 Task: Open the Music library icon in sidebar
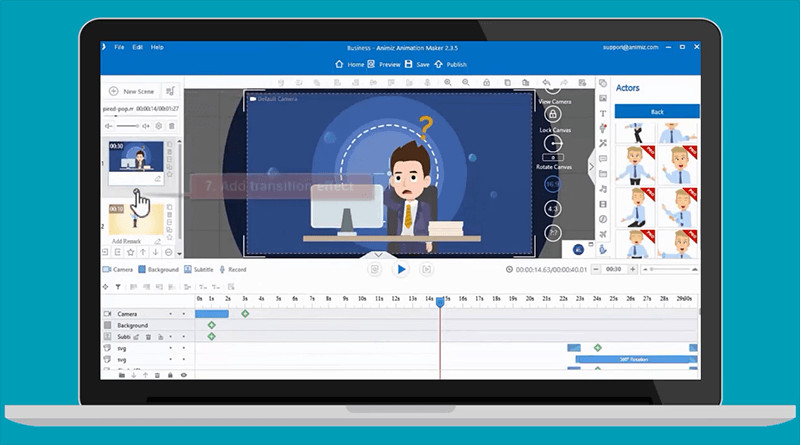(x=603, y=189)
